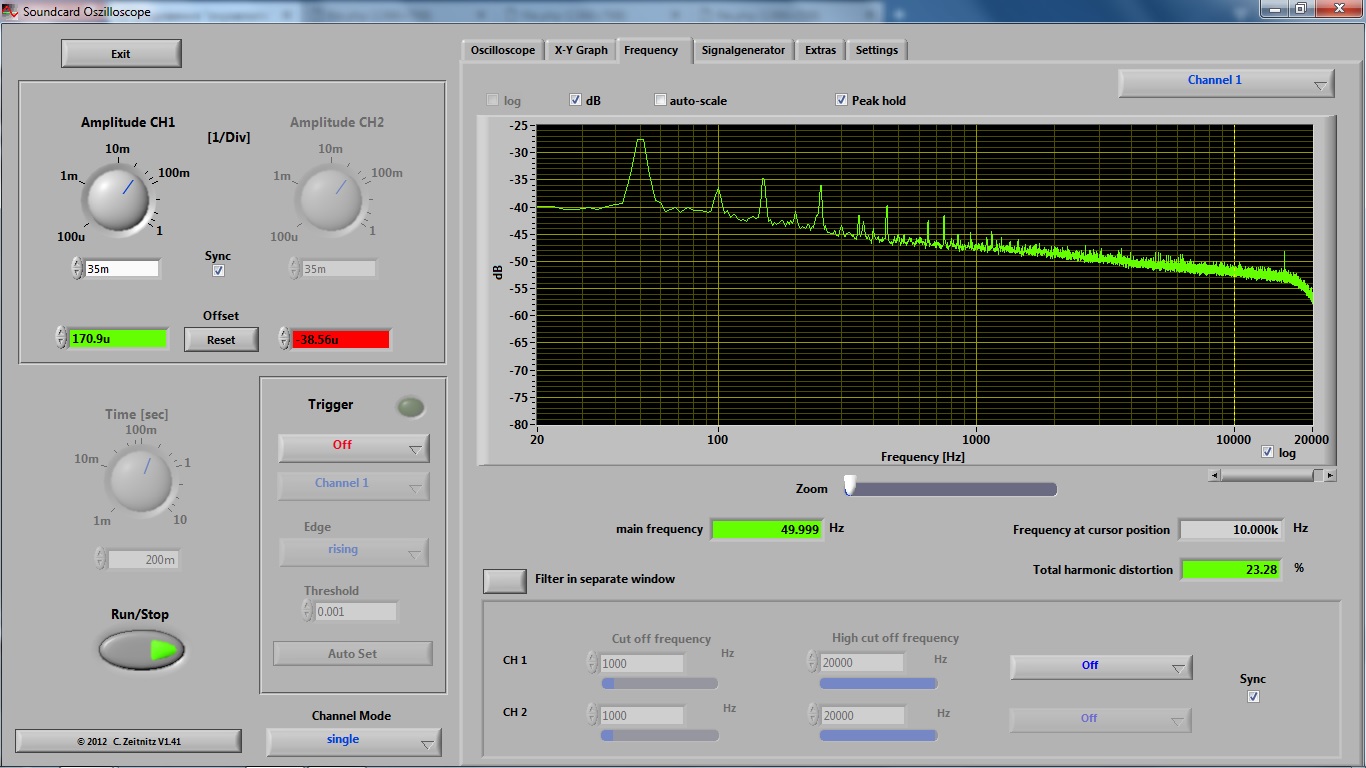
Task: Toggle the Filter in separate window button
Action: pyautogui.click(x=505, y=580)
